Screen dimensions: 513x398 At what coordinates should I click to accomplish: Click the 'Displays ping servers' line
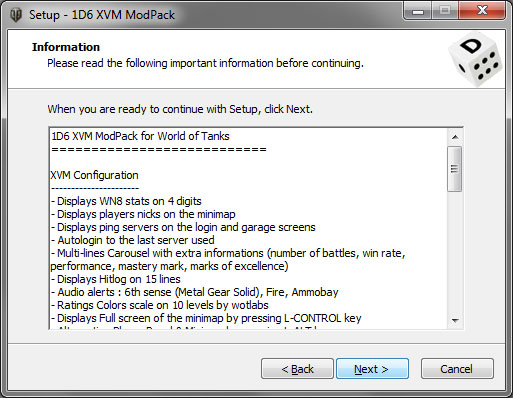(x=183, y=227)
